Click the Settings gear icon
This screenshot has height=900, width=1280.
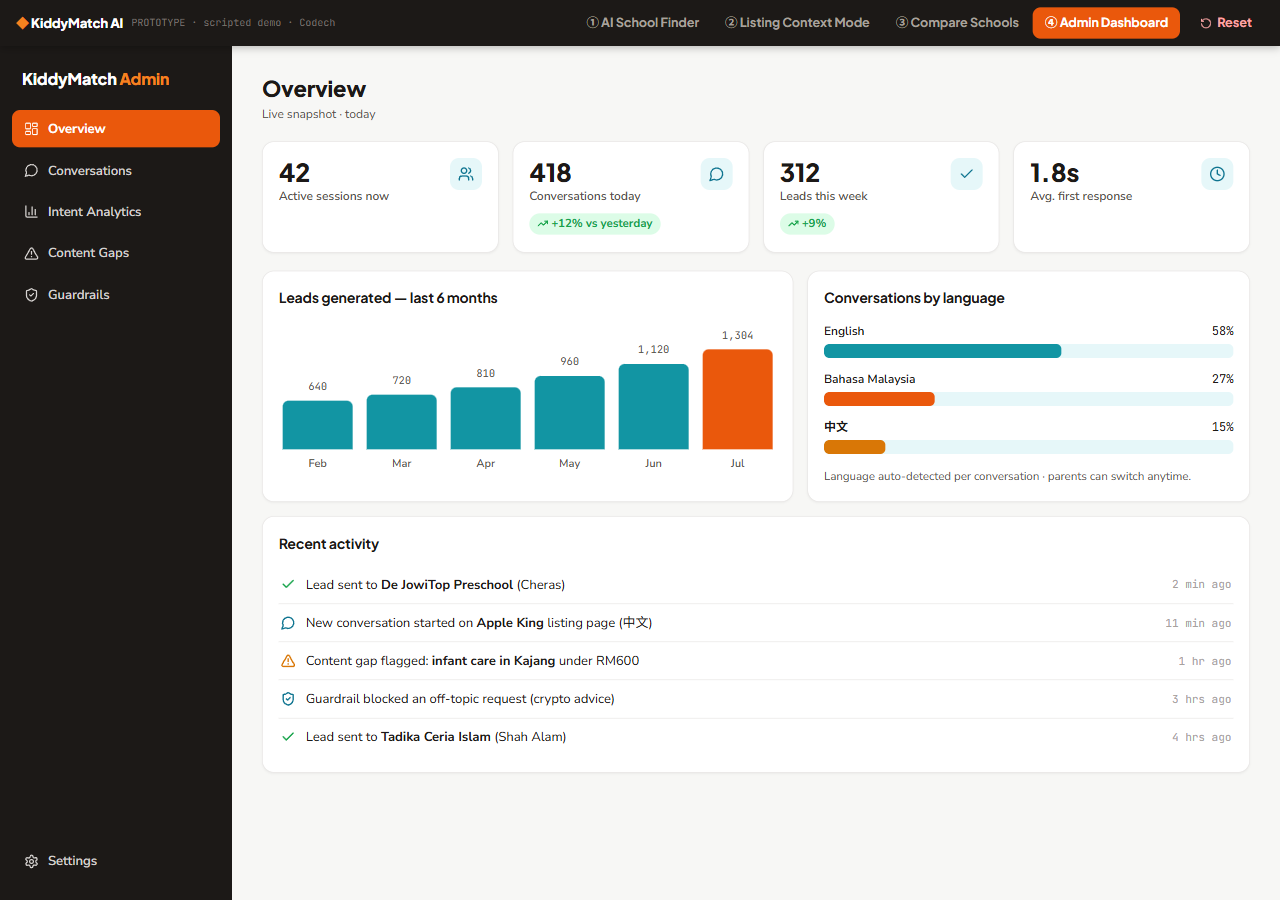pos(31,861)
